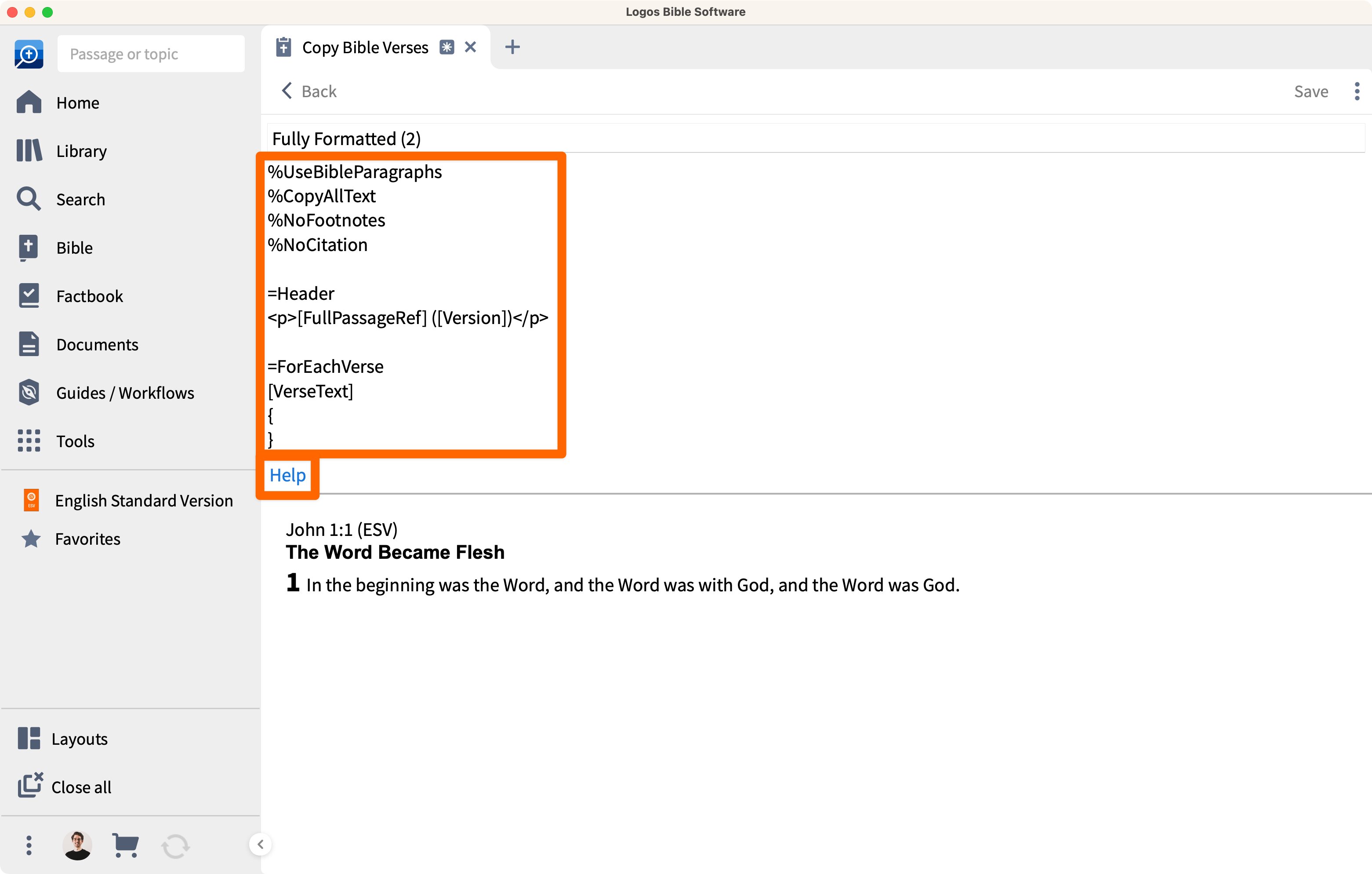The height and width of the screenshot is (874, 1372).
Task: Open the Library books icon
Action: point(29,150)
